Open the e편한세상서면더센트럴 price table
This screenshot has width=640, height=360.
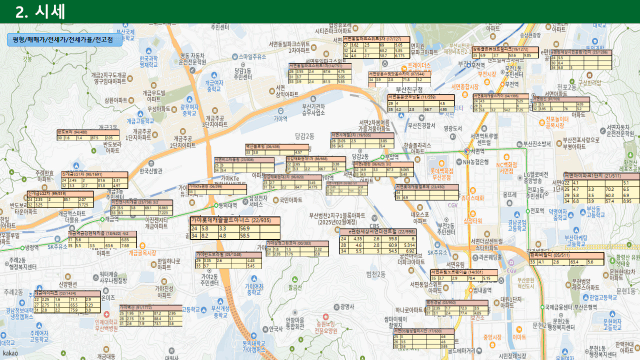pos(378,241)
